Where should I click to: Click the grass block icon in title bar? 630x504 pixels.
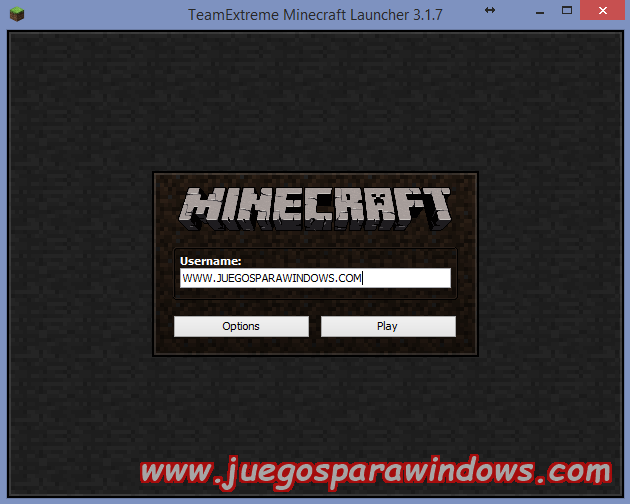tap(17, 14)
